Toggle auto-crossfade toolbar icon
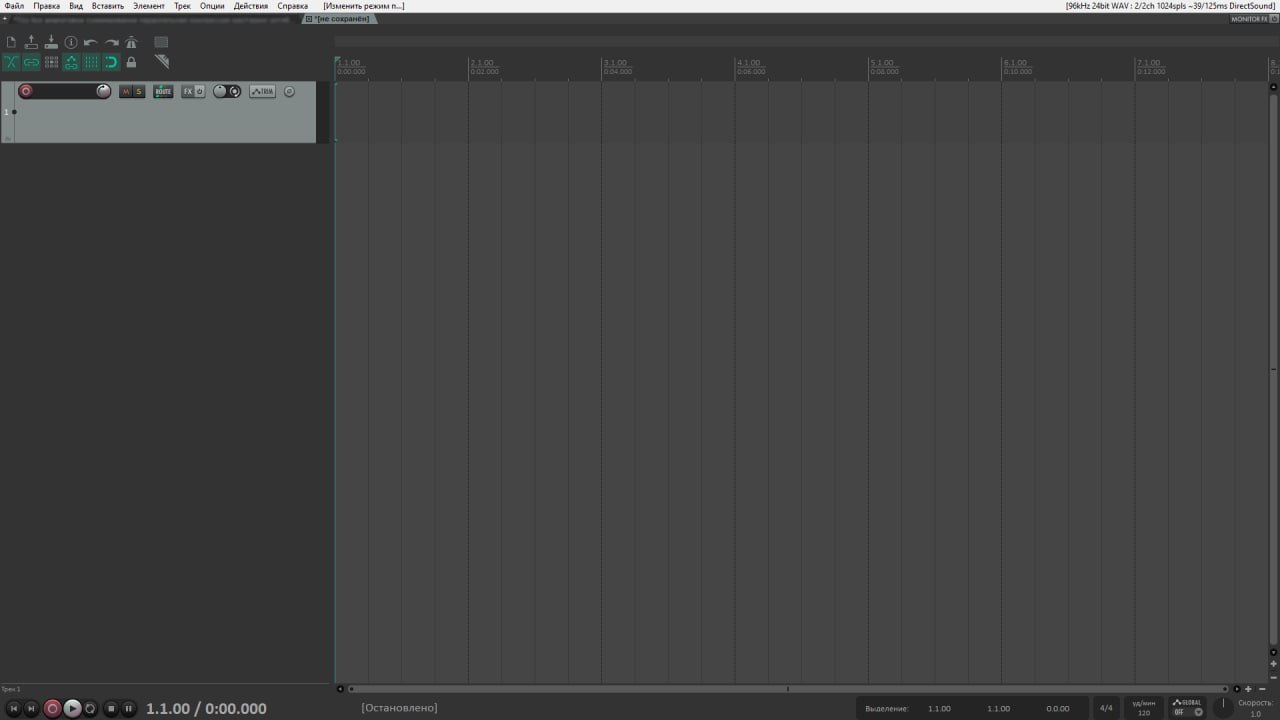The image size is (1280, 720). point(11,62)
